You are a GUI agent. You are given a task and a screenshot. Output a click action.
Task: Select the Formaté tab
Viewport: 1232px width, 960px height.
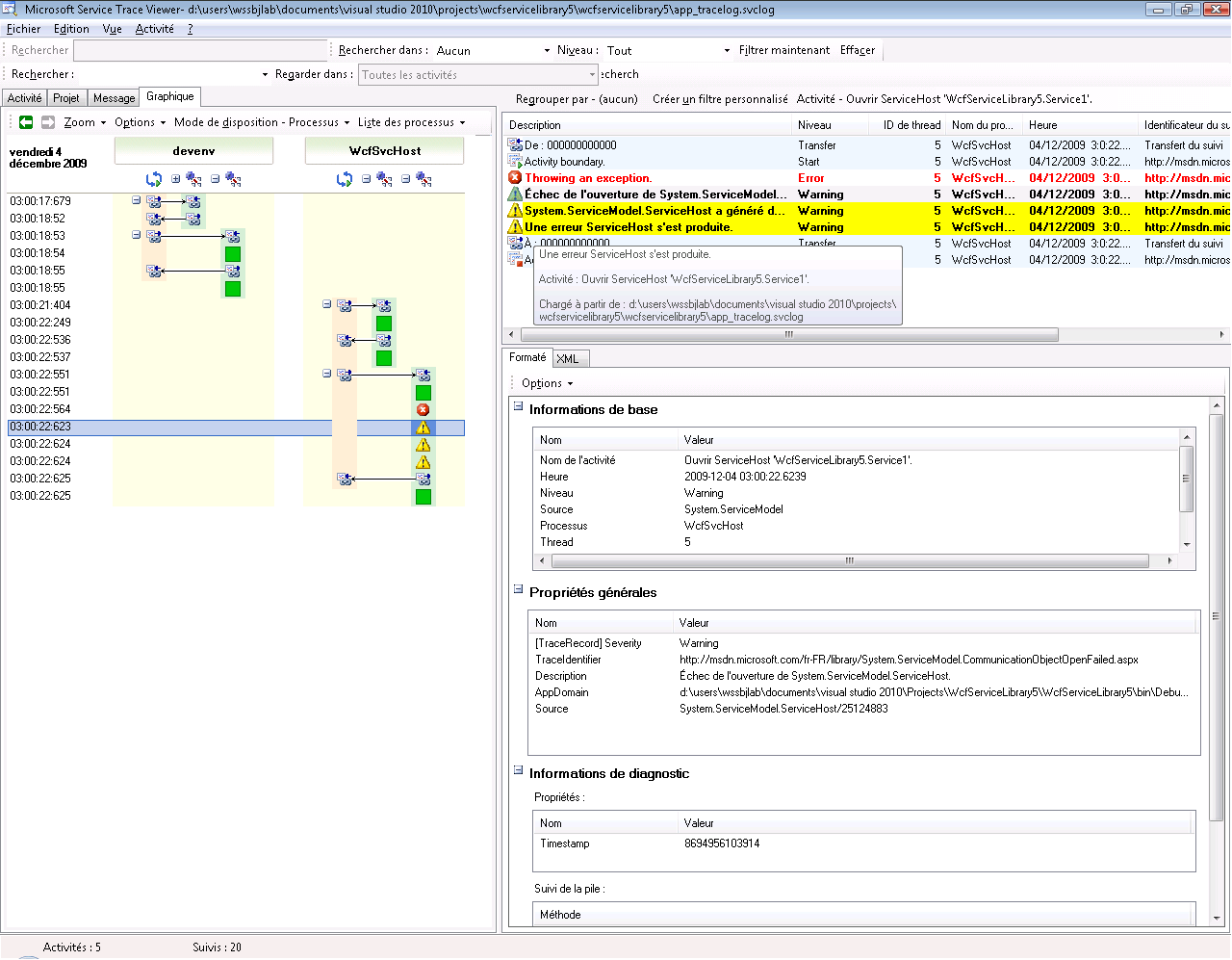click(527, 357)
